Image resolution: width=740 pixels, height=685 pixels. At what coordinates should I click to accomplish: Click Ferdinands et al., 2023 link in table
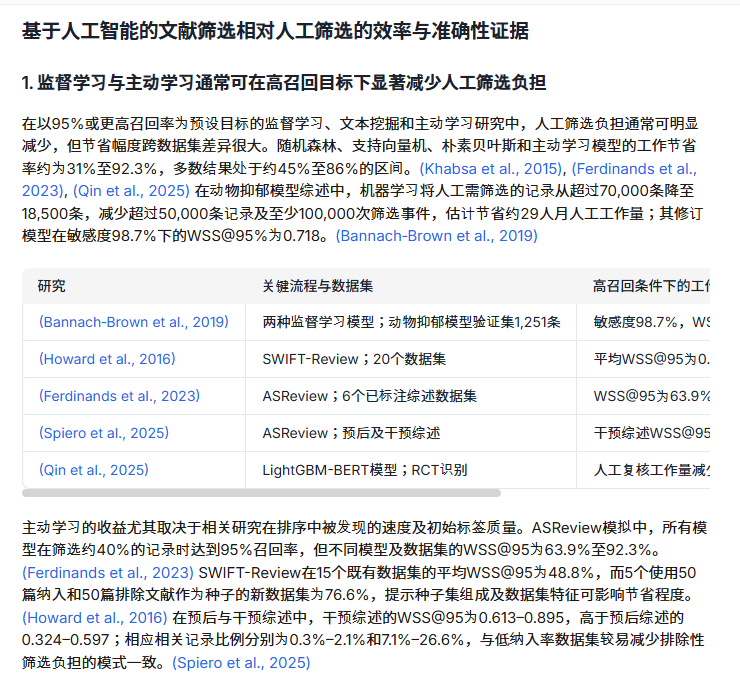pyautogui.click(x=119, y=396)
